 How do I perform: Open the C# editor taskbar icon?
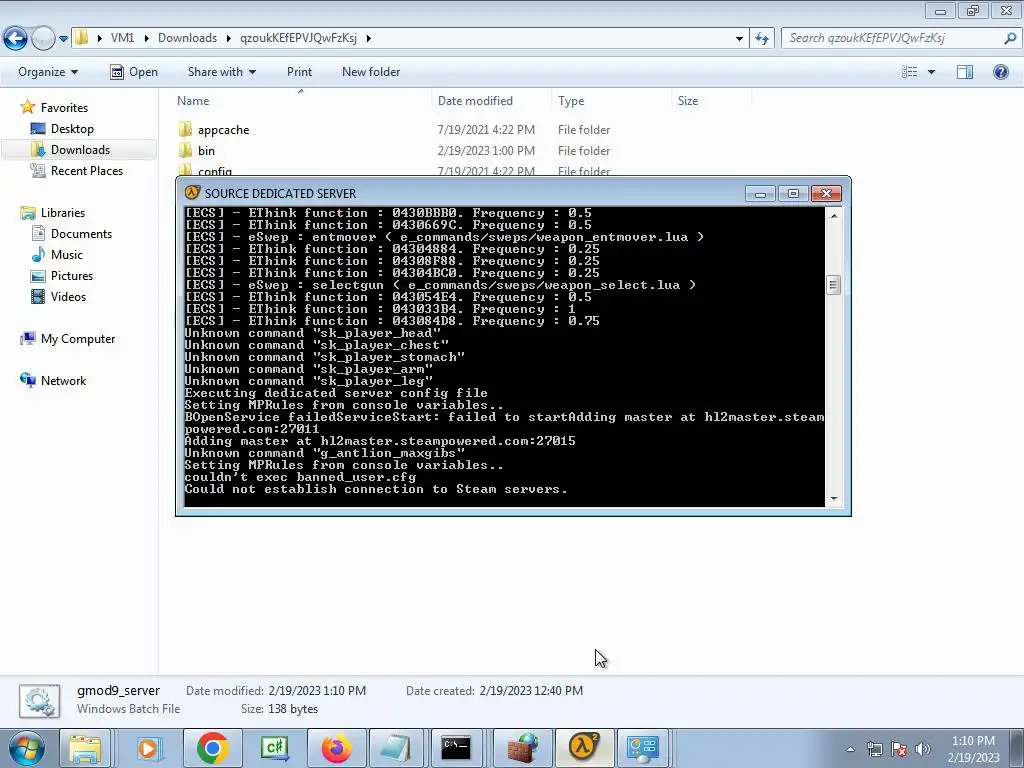pyautogui.click(x=274, y=748)
